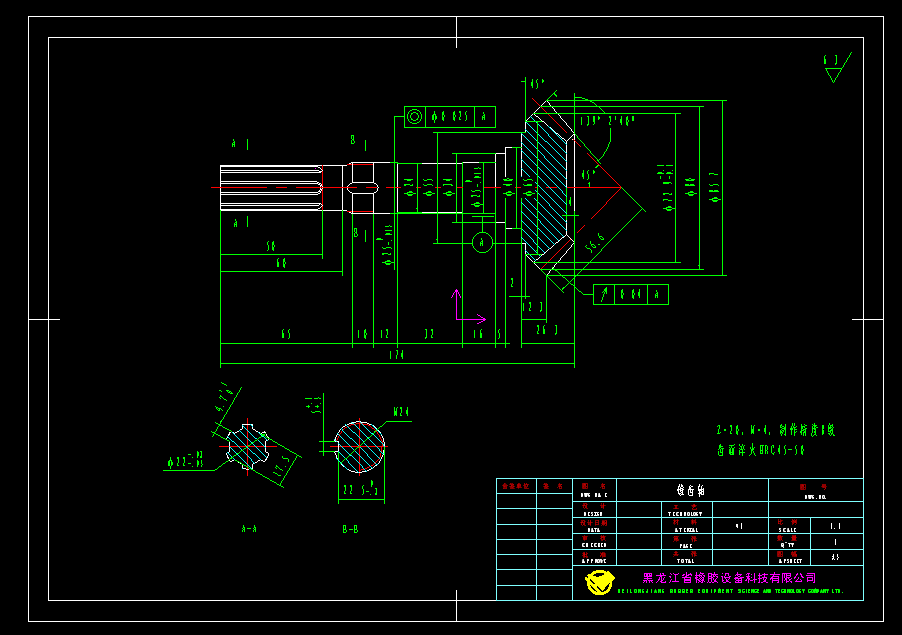This screenshot has height=635, width=902.
Task: Click the φ0.025 concentricity tolerance value
Action: pyautogui.click(x=450, y=117)
